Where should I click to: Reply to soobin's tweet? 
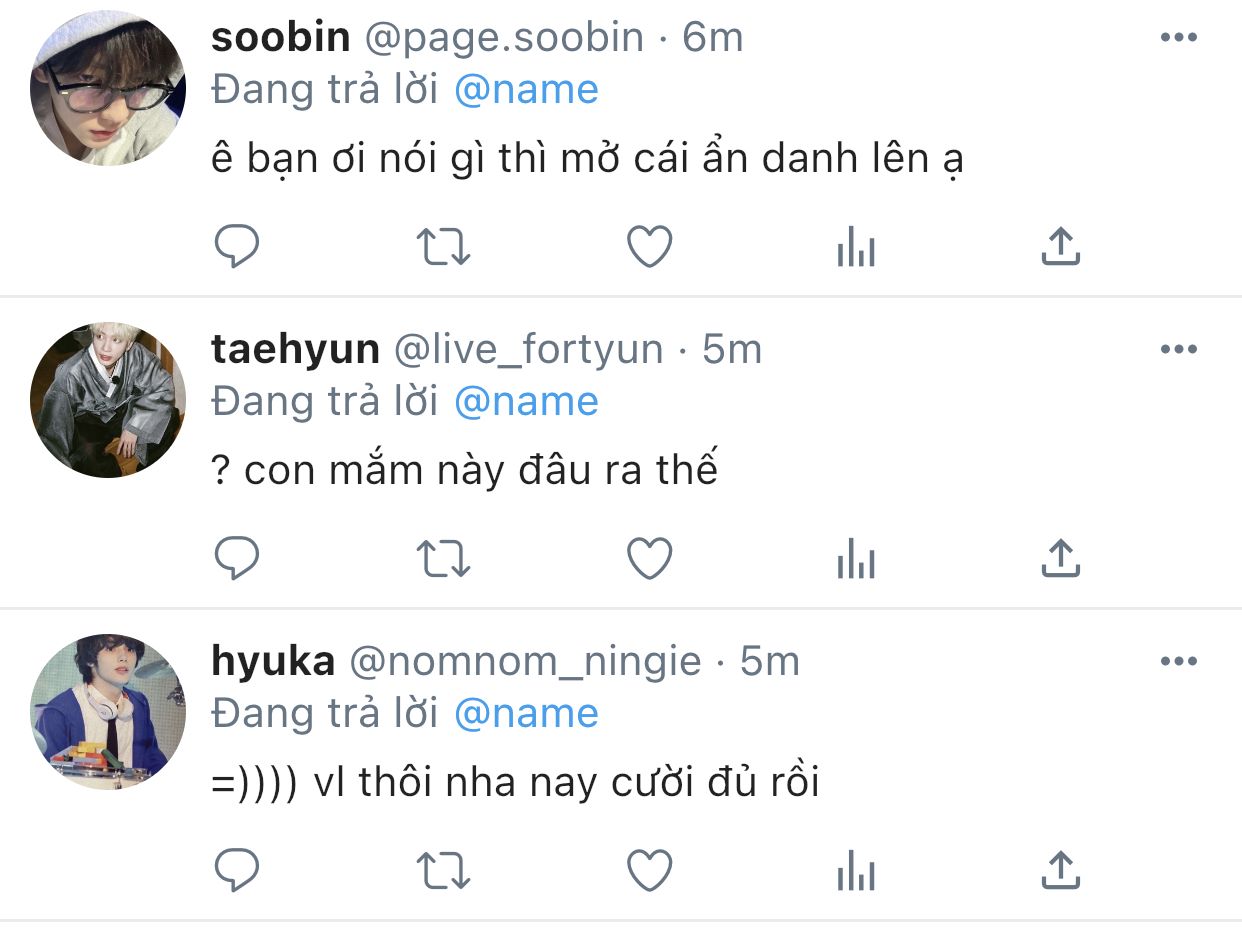[237, 246]
